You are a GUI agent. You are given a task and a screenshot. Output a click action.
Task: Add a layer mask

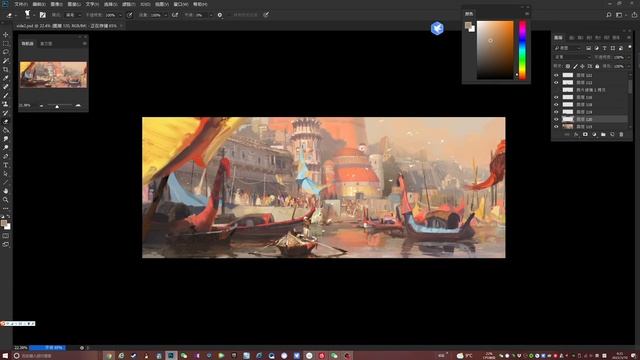pos(585,134)
